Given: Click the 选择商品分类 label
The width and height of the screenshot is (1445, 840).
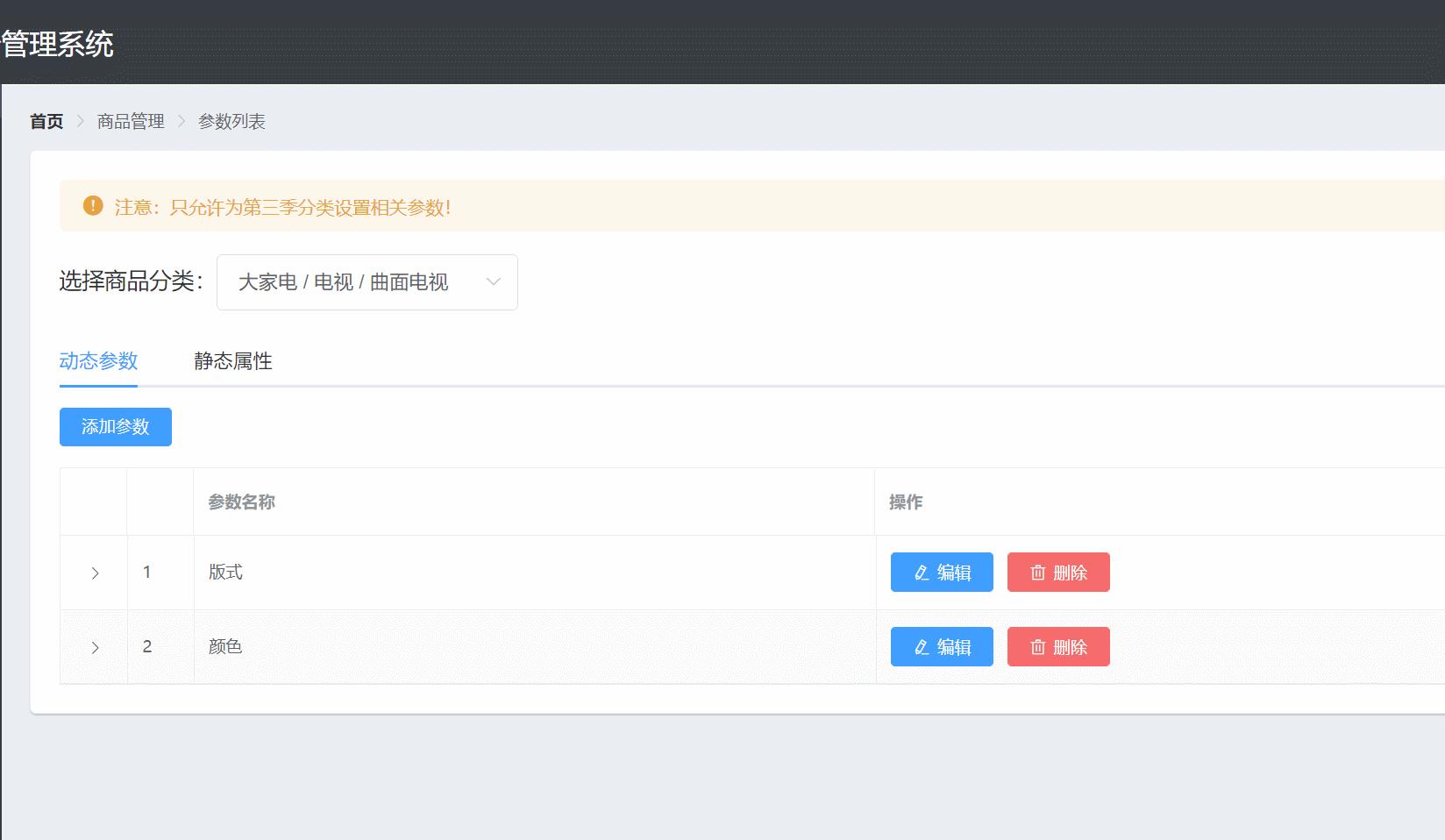Looking at the screenshot, I should [x=132, y=281].
